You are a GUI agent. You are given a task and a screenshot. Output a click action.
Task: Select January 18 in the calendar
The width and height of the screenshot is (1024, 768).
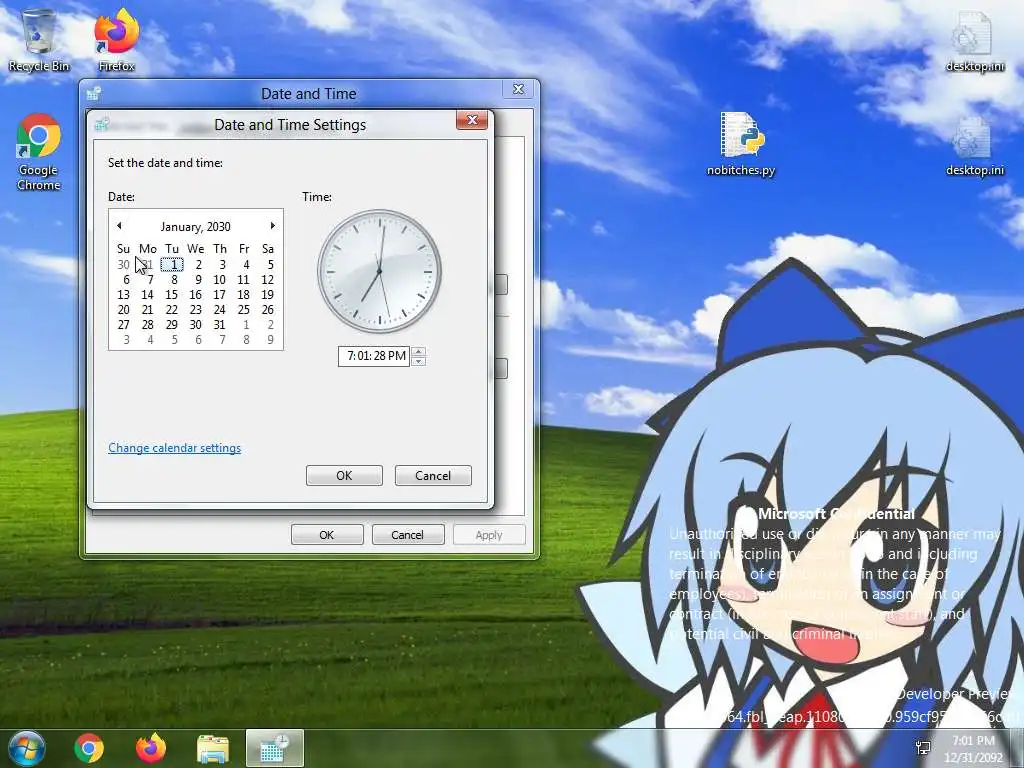coord(244,295)
